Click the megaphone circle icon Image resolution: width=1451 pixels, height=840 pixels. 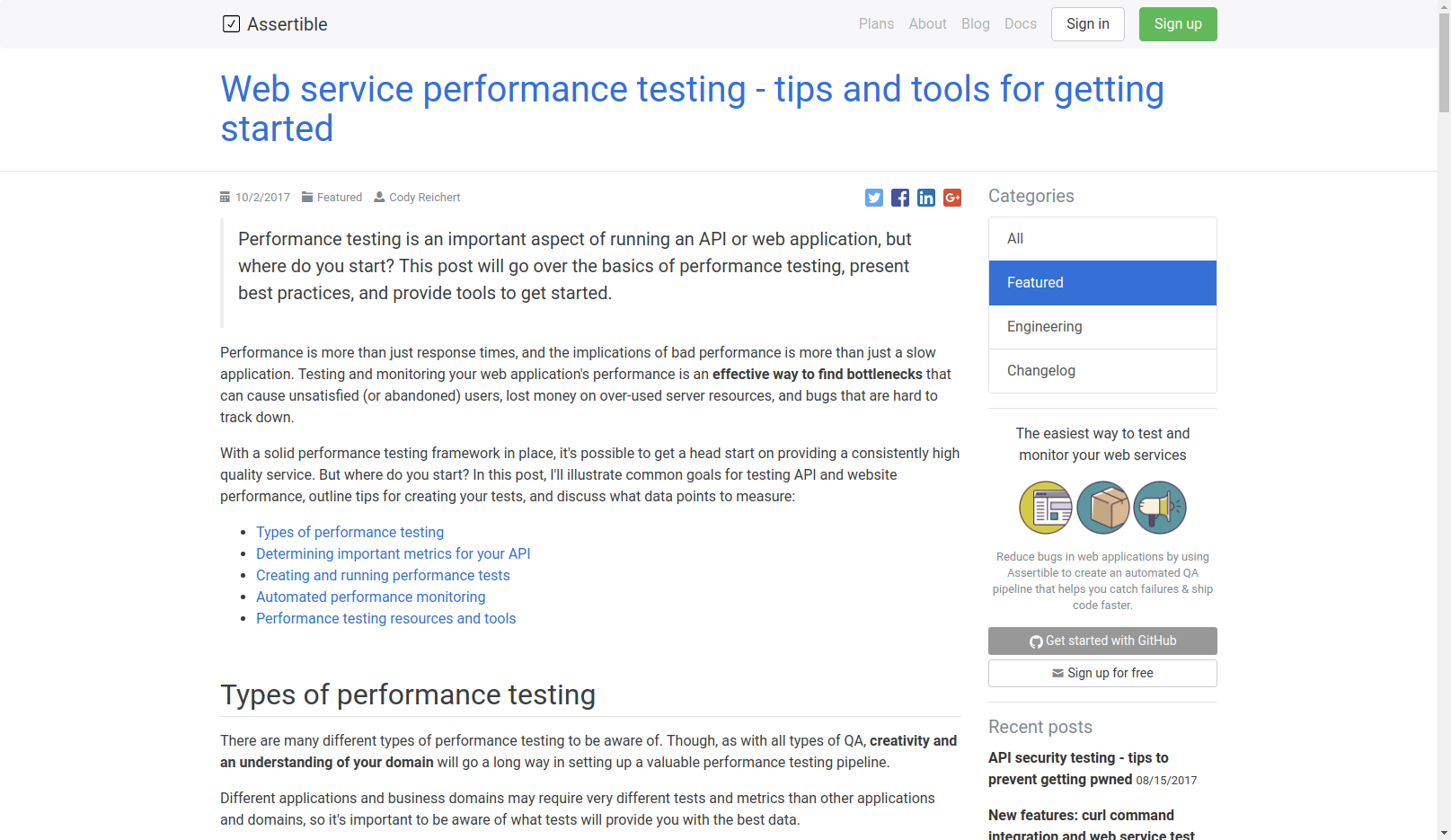1160,508
